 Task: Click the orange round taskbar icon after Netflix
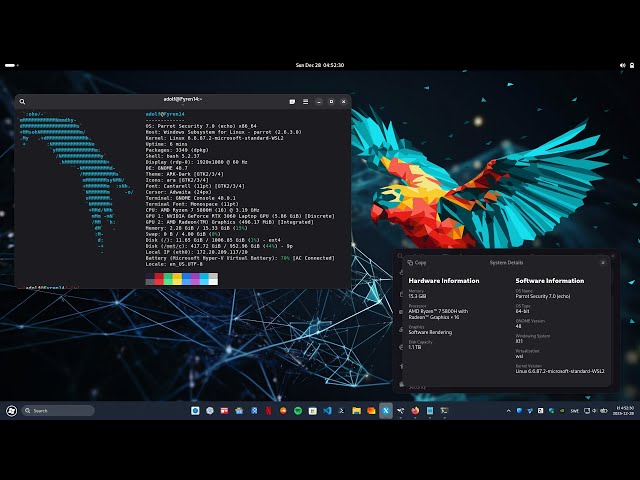tap(283, 411)
